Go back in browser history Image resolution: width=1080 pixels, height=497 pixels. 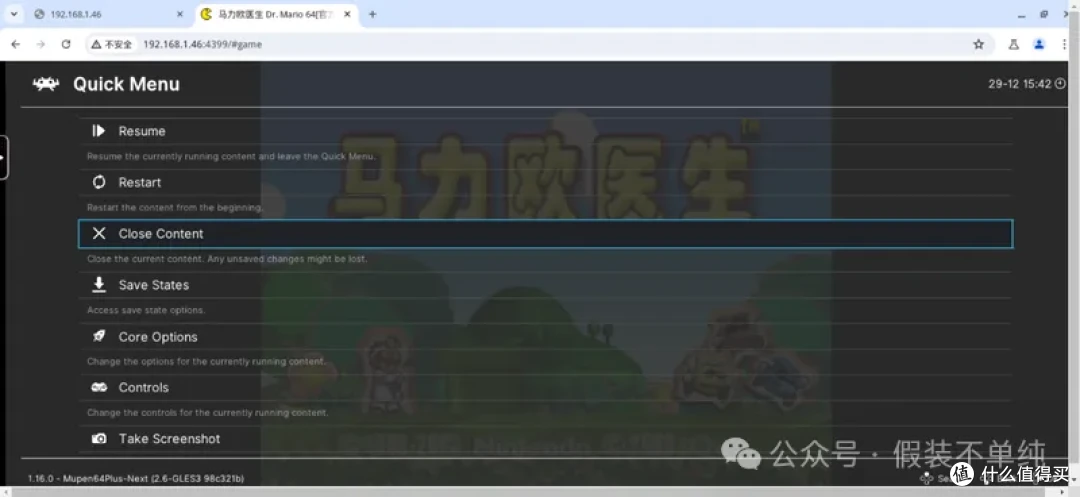tap(16, 44)
